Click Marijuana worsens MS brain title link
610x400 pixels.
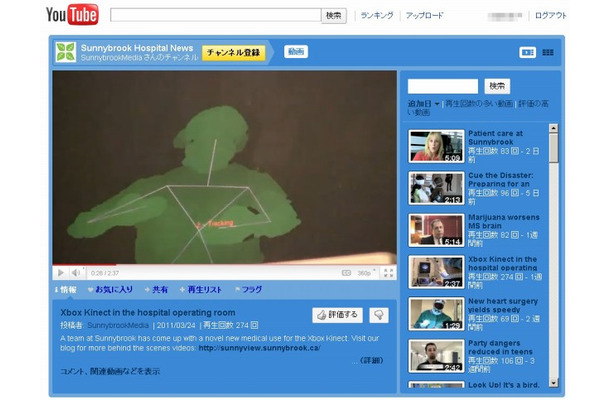click(x=504, y=221)
